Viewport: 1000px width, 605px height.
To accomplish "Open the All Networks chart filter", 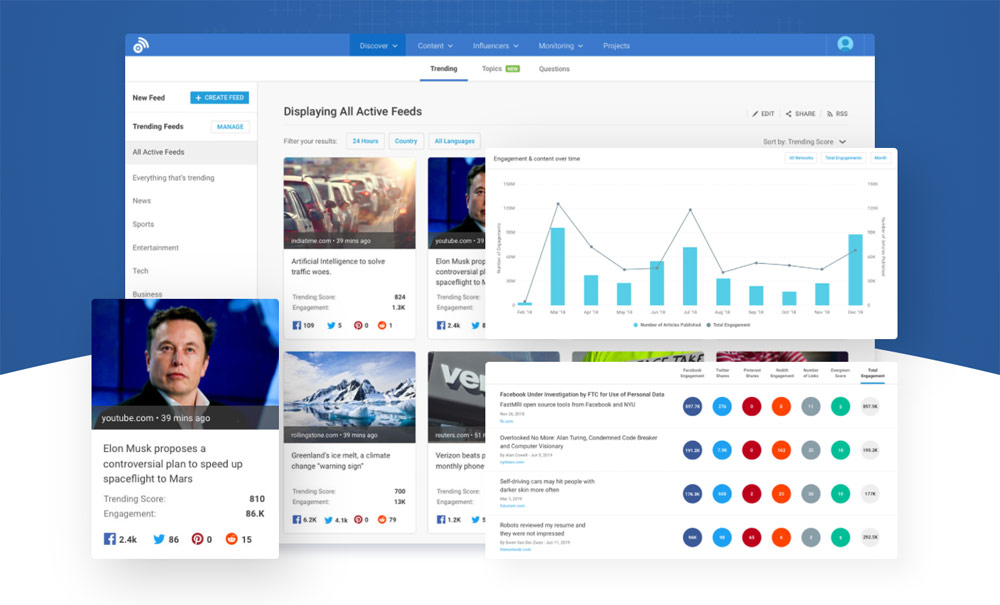I will 801,157.
